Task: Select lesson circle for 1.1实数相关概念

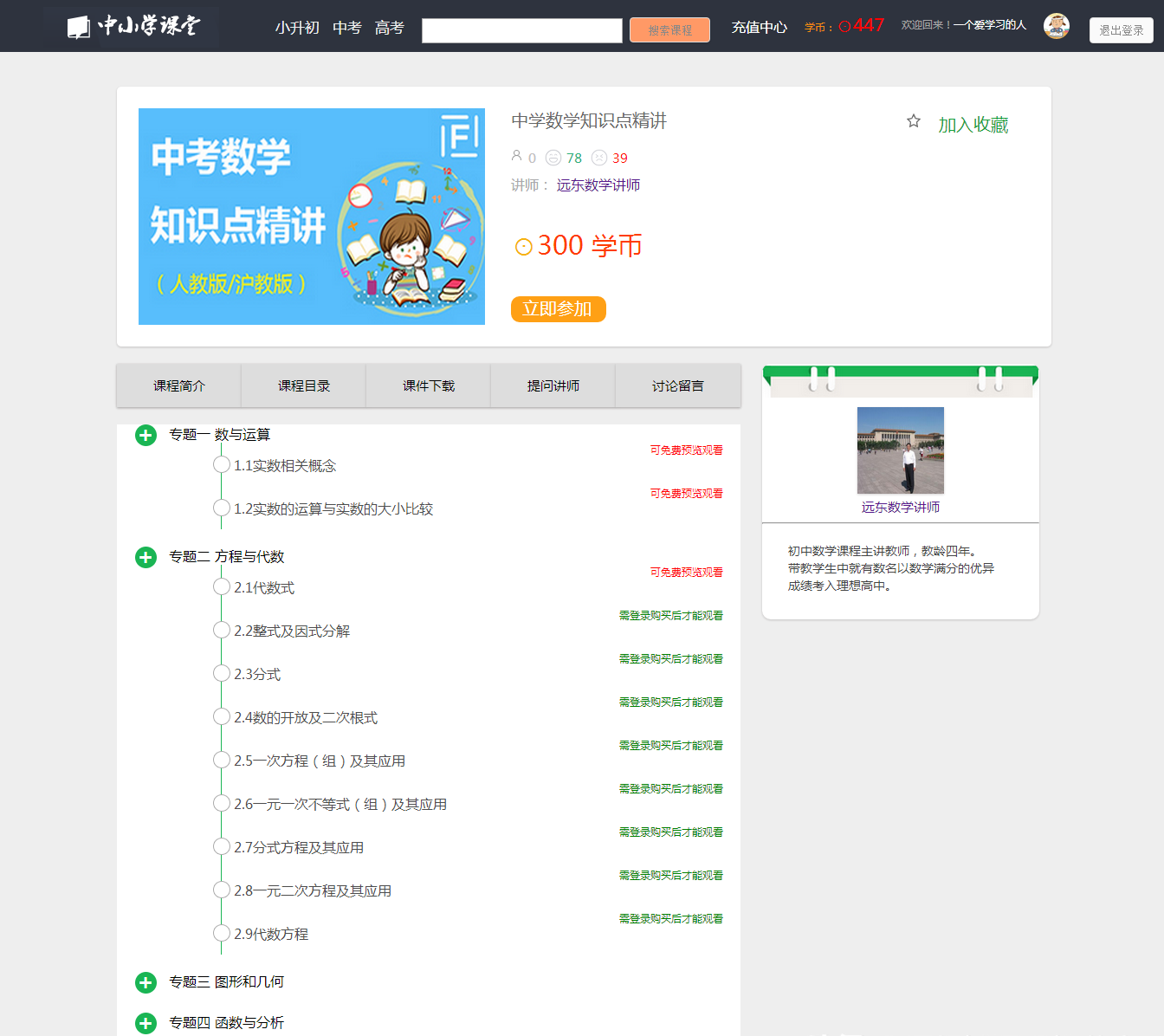Action: [x=222, y=465]
